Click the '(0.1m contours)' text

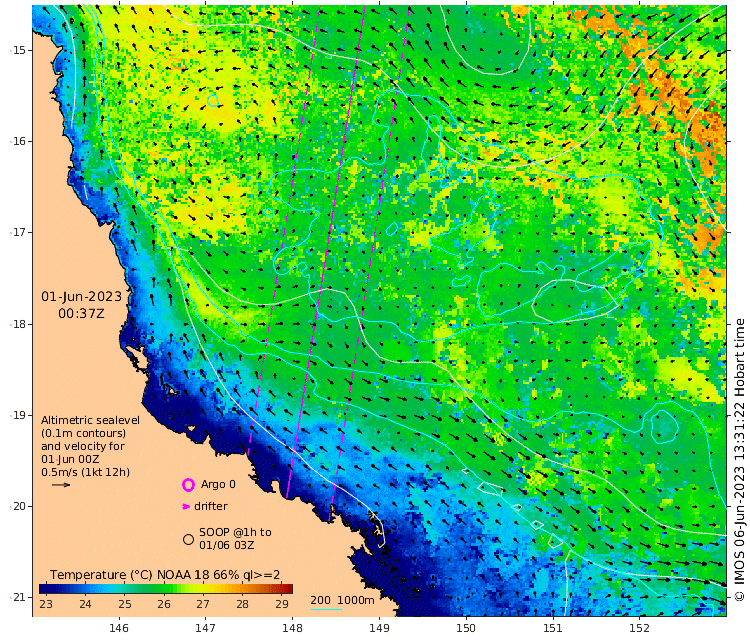(x=84, y=433)
